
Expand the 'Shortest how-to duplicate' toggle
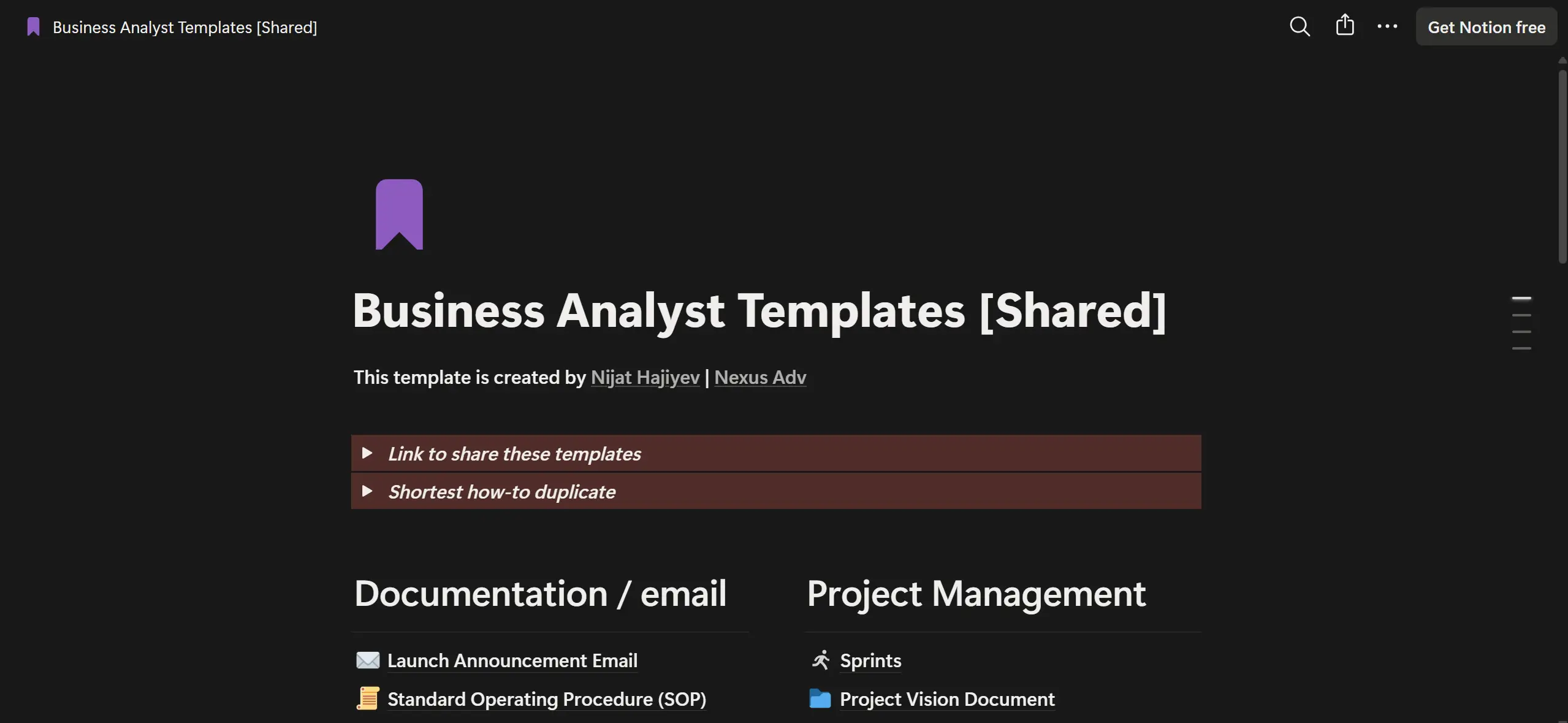367,491
